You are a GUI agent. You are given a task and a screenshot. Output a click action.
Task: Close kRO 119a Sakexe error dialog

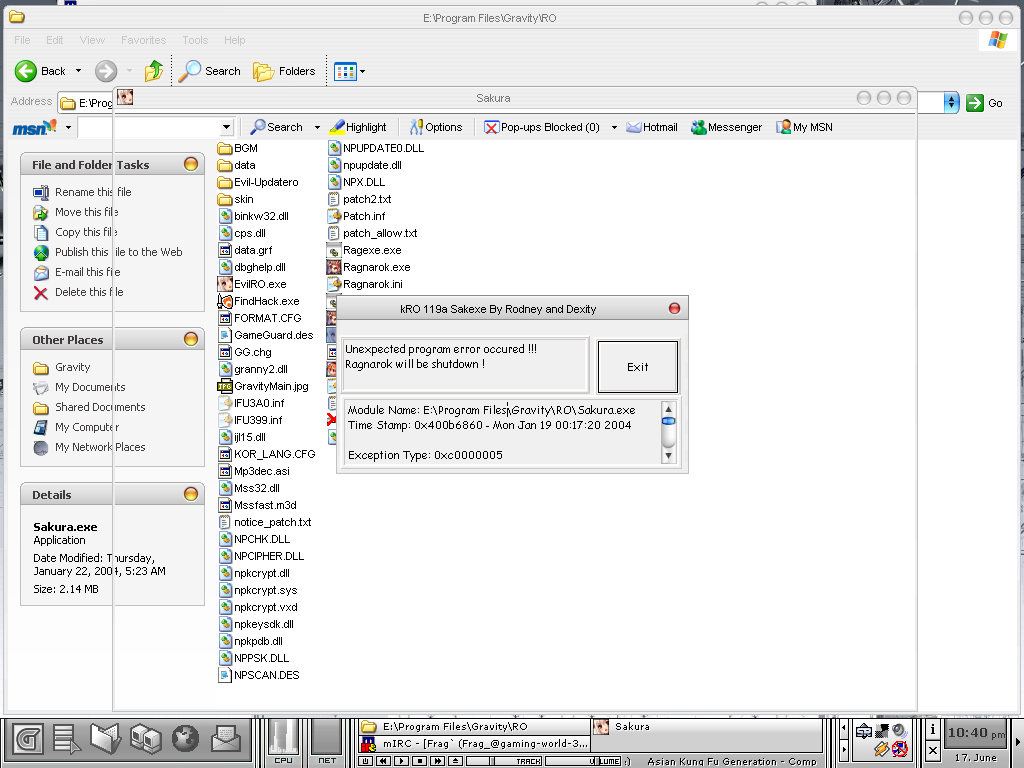click(x=675, y=308)
